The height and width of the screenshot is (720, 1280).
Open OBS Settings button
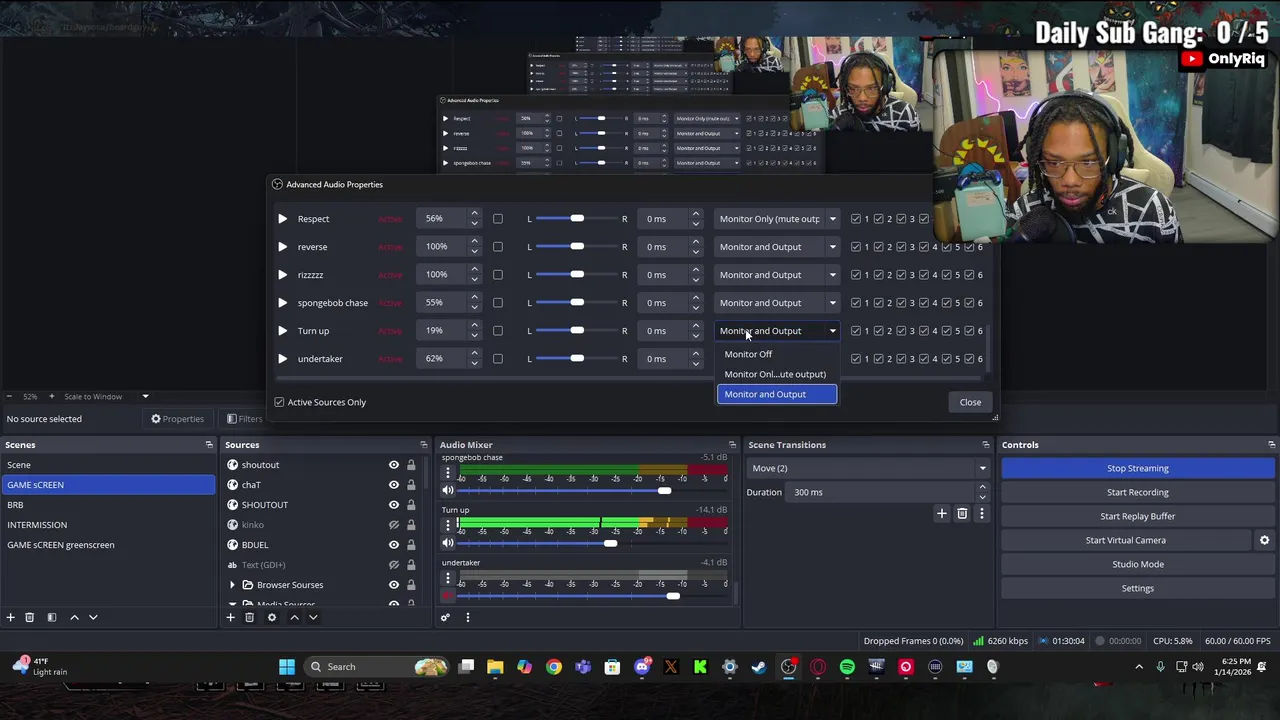pos(1138,588)
